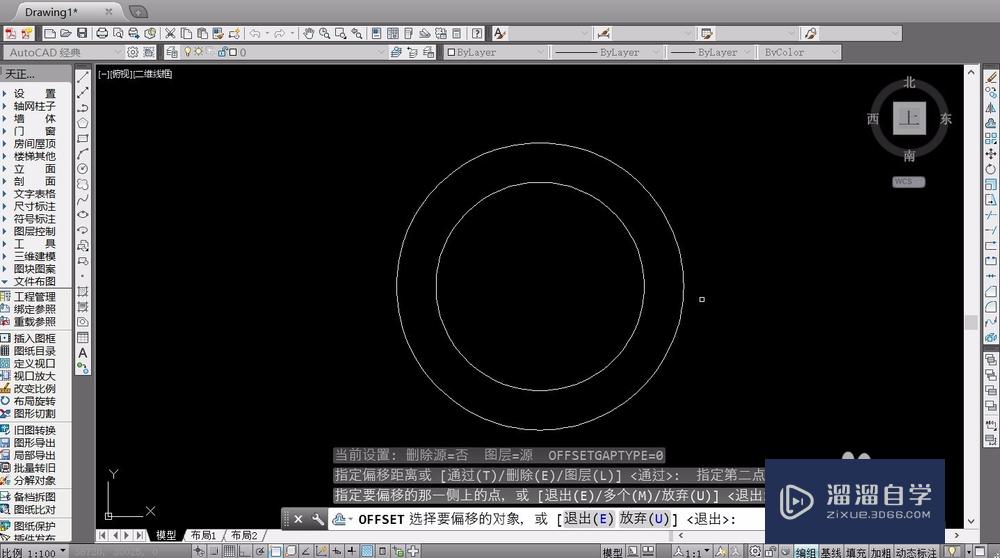Click the Pan hand icon

tap(309, 33)
